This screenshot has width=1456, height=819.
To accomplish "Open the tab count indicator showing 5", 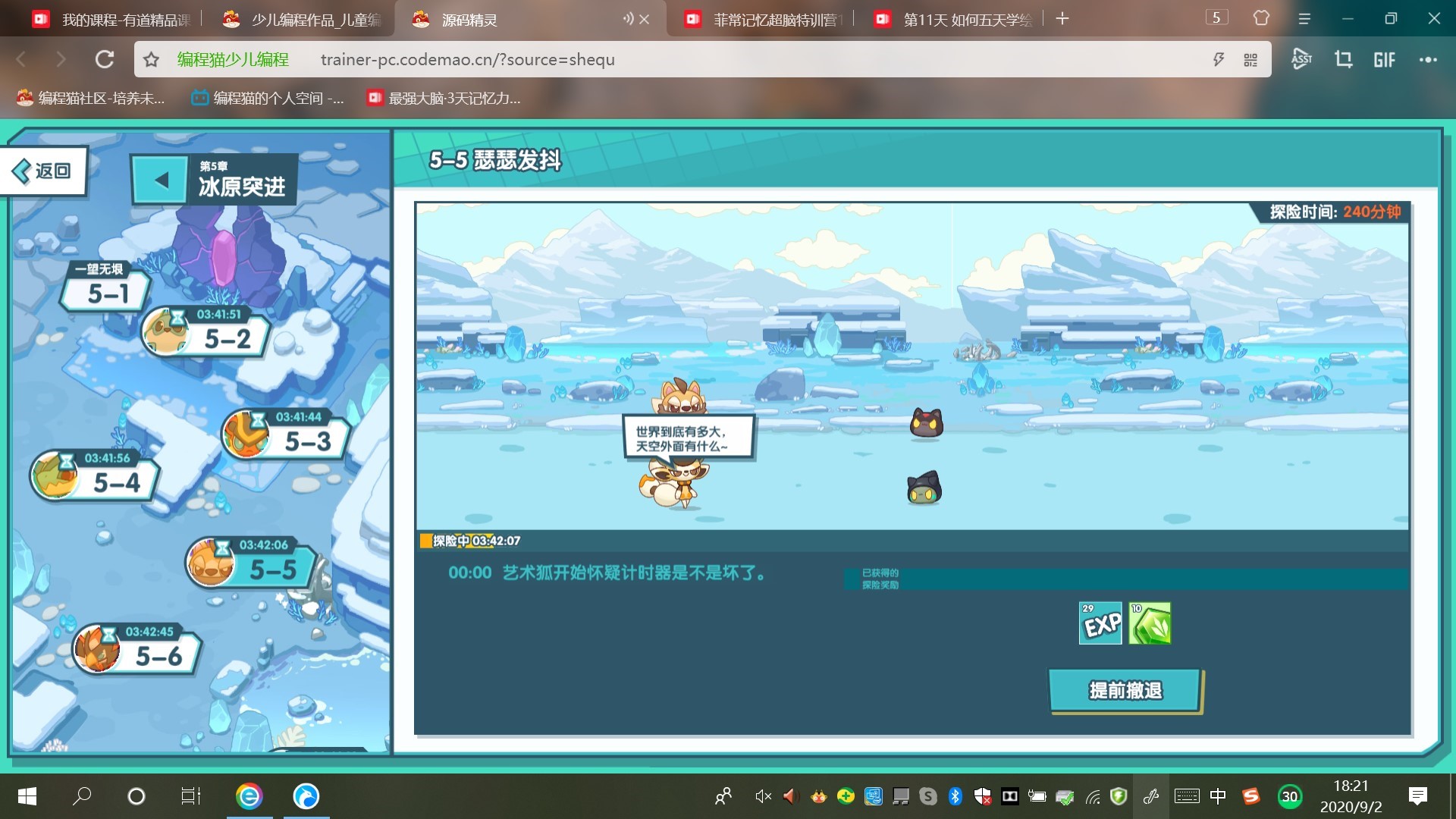I will tap(1216, 18).
